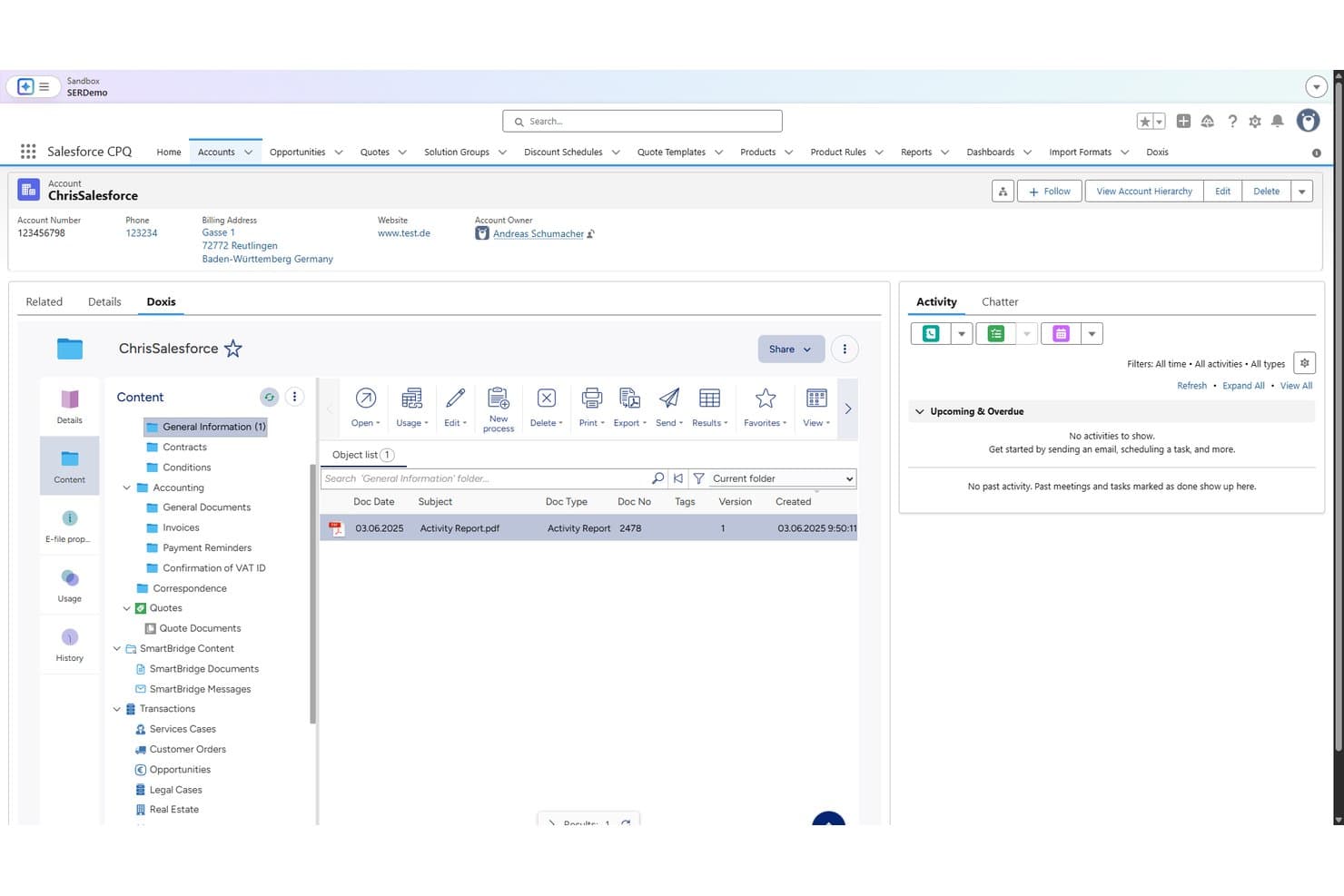Open the notifications bell
Image resolution: width=1344 pixels, height=896 pixels.
(x=1278, y=121)
